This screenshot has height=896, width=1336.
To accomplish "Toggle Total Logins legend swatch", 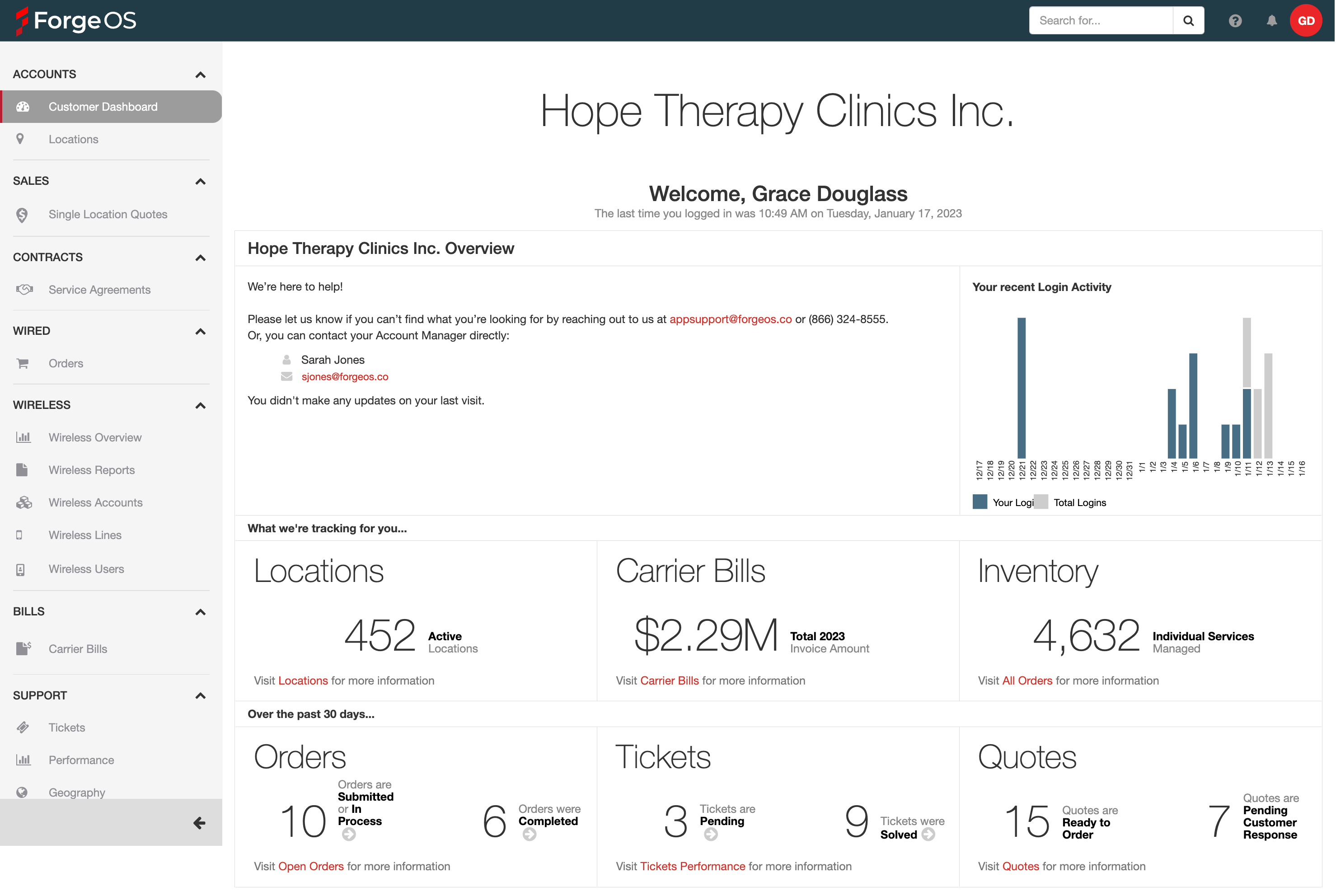I will 1041,502.
